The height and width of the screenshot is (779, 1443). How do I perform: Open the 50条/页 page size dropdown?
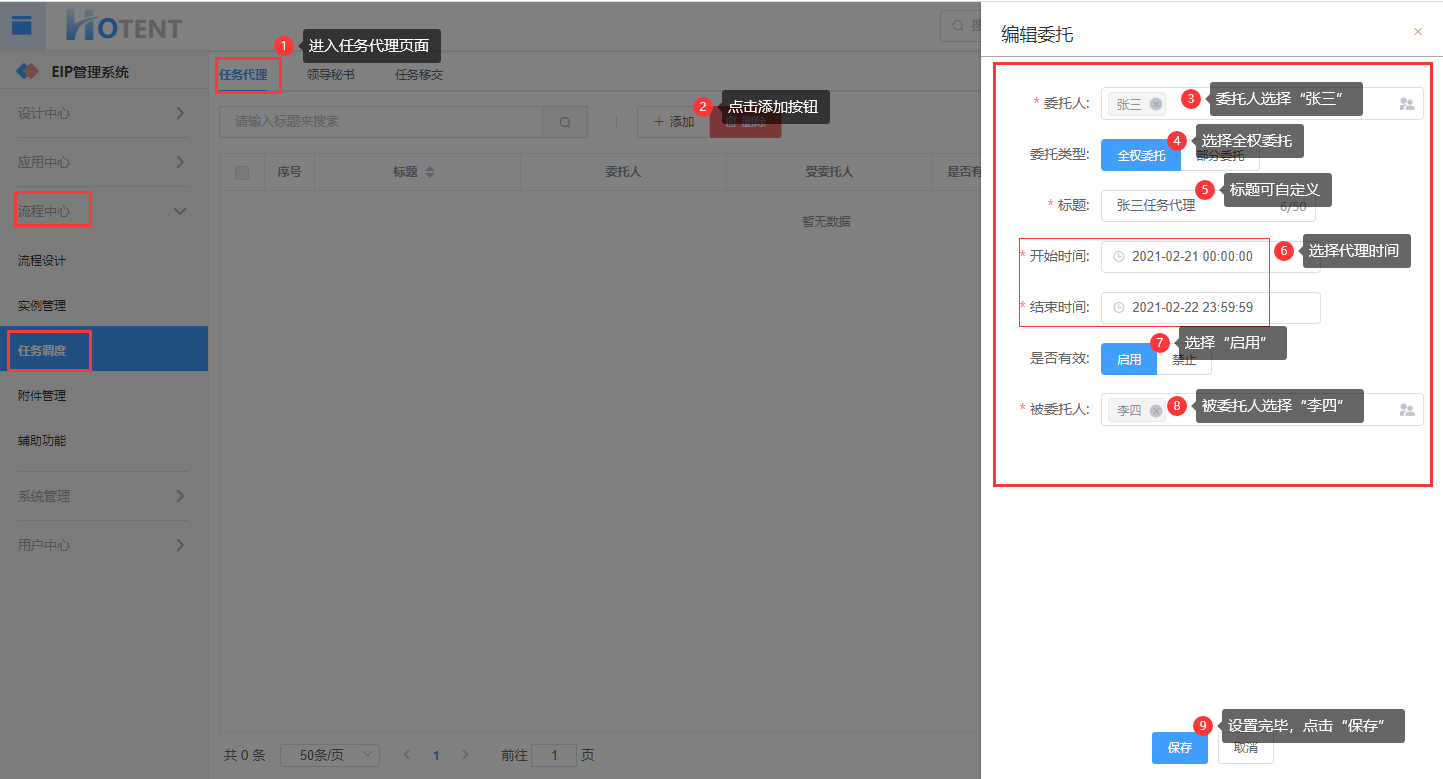point(329,755)
